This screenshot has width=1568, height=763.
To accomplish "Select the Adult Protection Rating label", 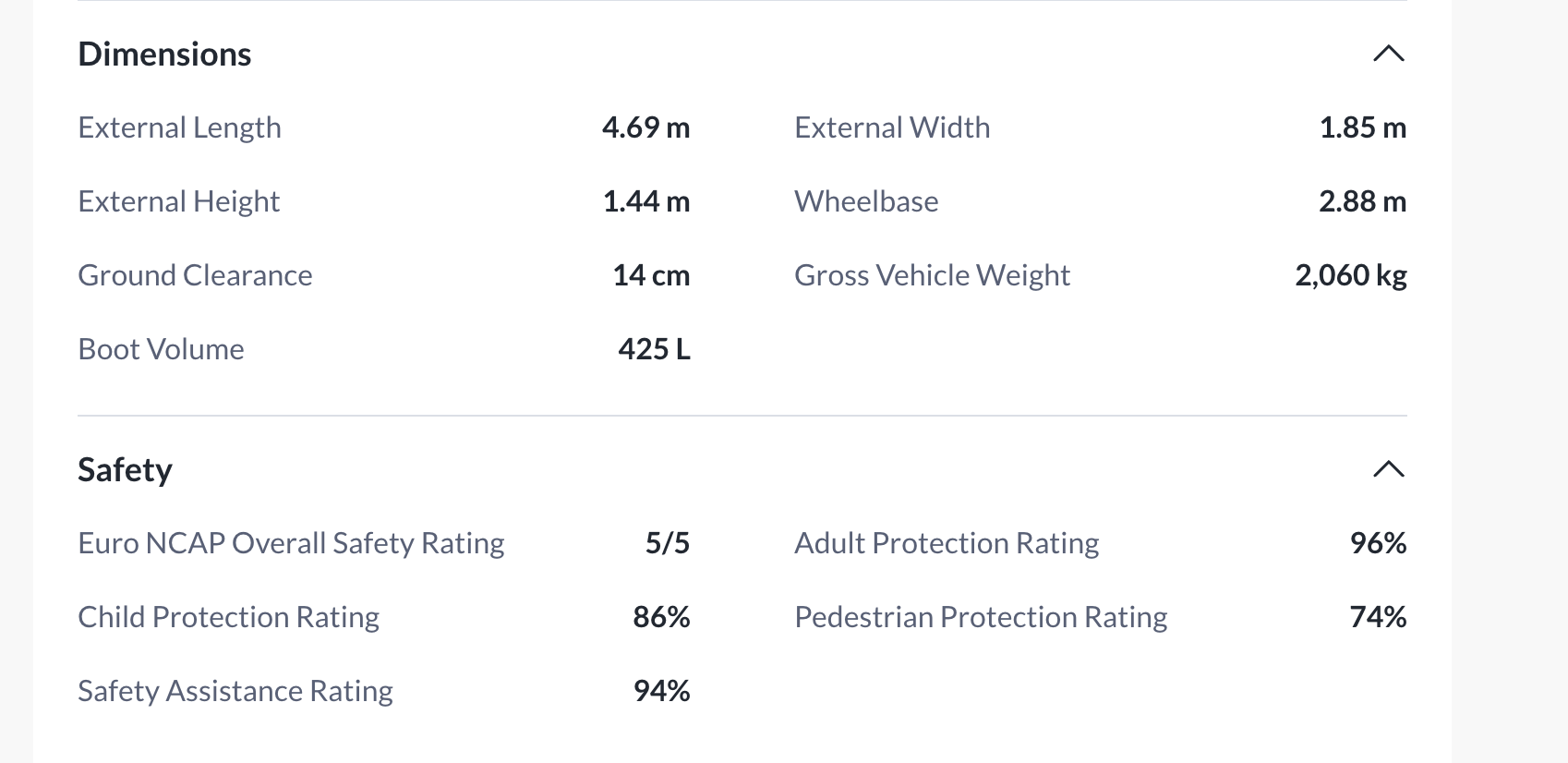I will pyautogui.click(x=946, y=543).
